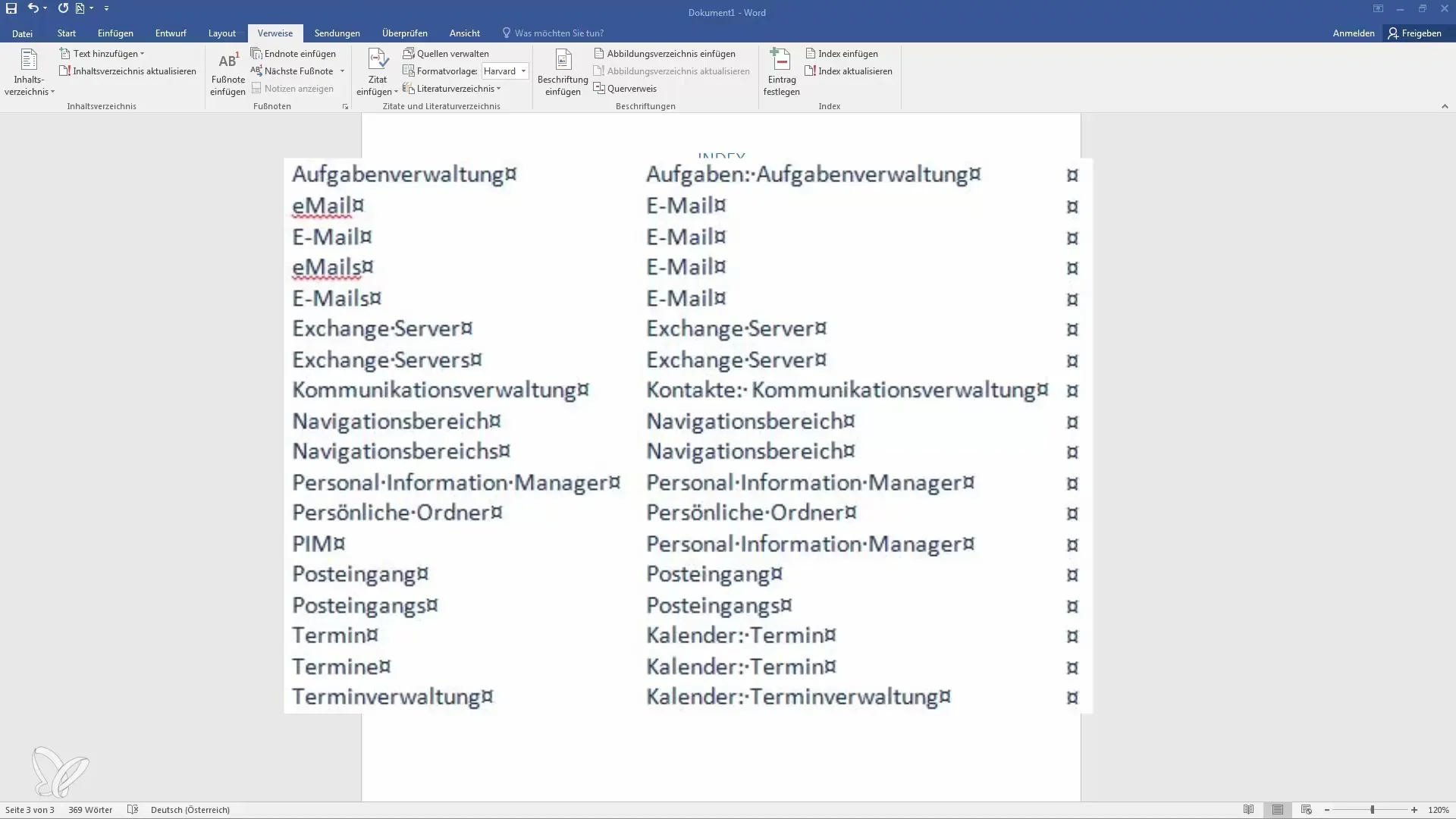Open the Nächste Fußnote dropdown arrow

[x=343, y=71]
